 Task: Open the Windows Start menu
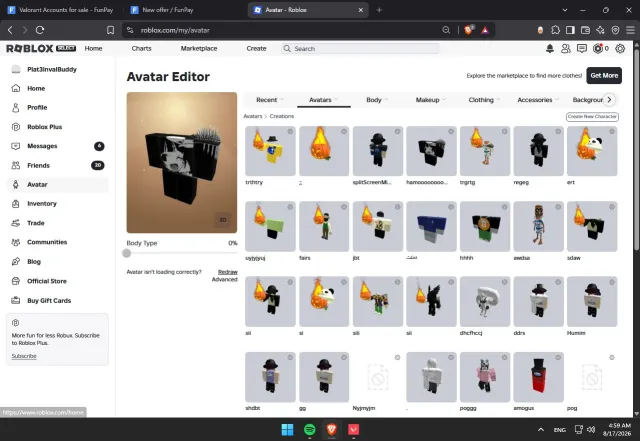tap(287, 429)
